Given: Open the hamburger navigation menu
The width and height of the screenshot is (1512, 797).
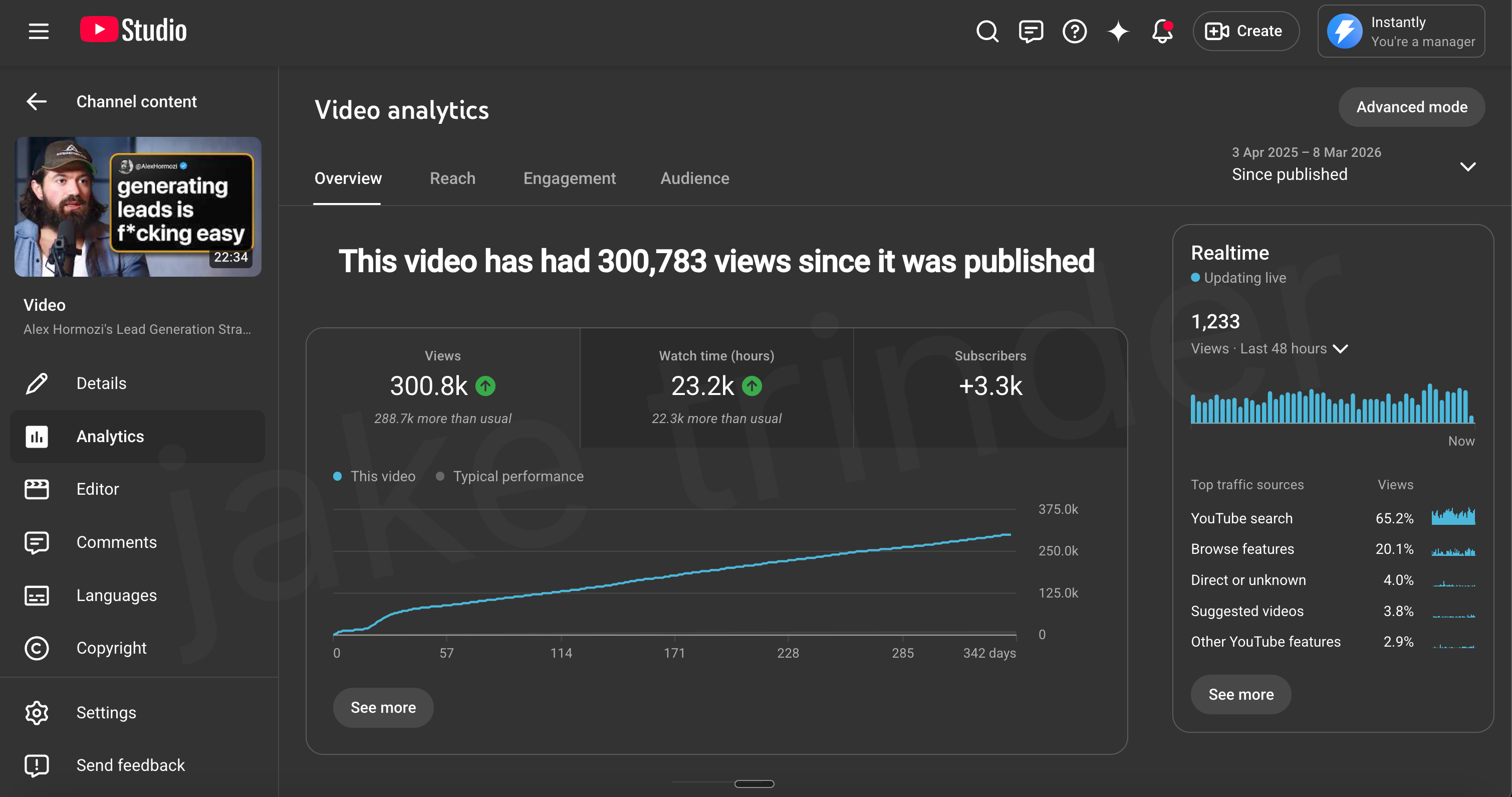Looking at the screenshot, I should tap(38, 31).
